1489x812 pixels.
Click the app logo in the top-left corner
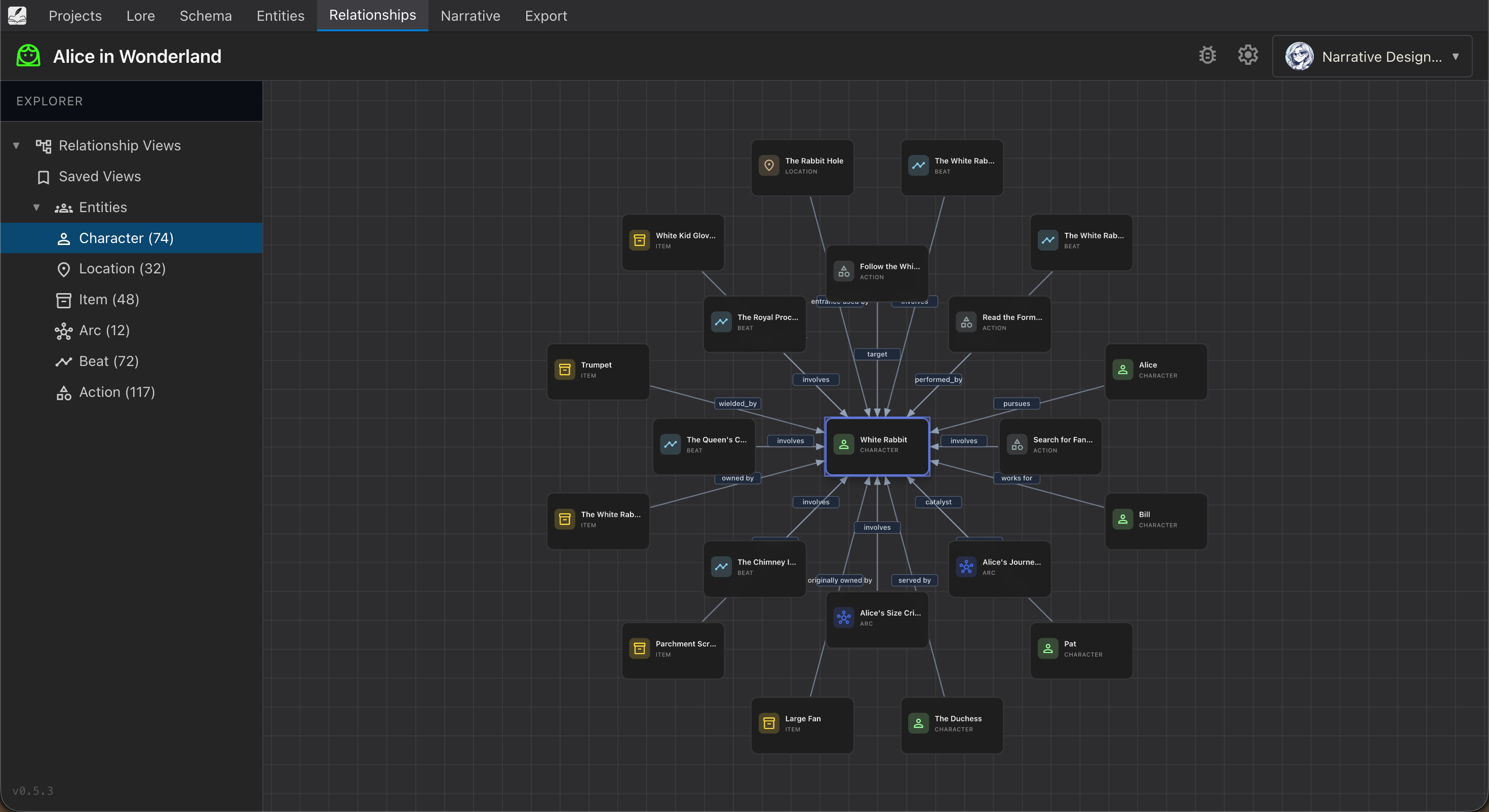17,16
